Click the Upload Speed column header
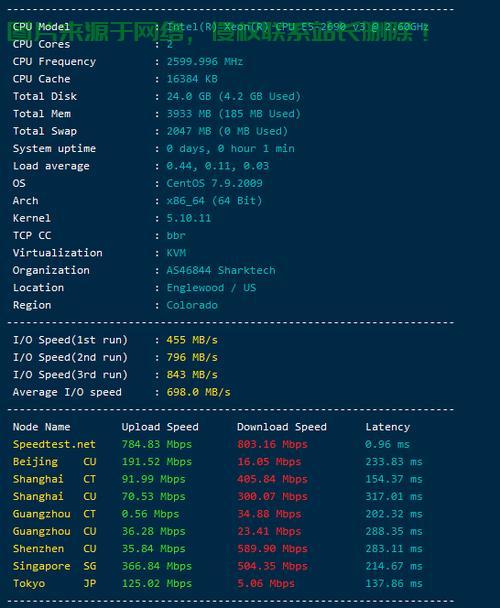This screenshot has height=608, width=500. tap(160, 427)
